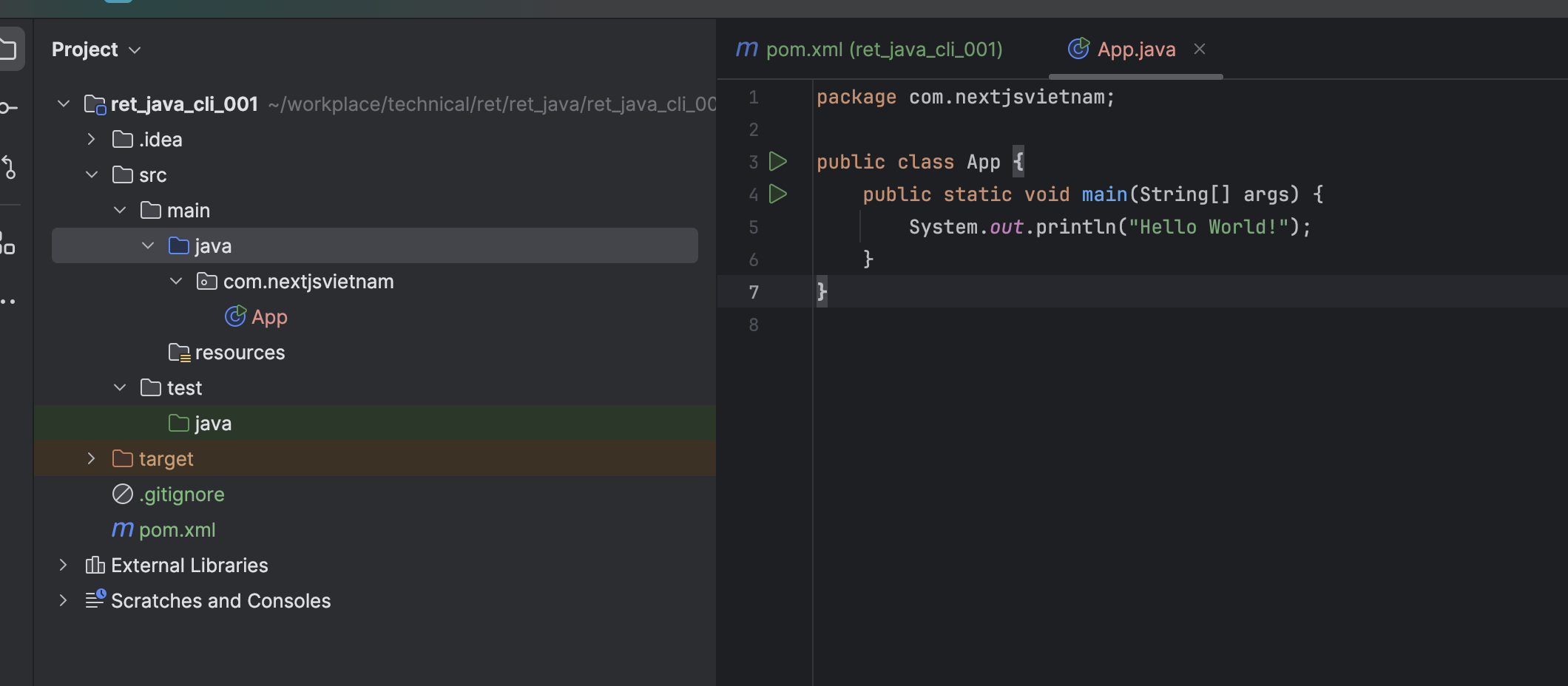1568x686 pixels.
Task: Expand the .idea folder
Action: (91, 139)
